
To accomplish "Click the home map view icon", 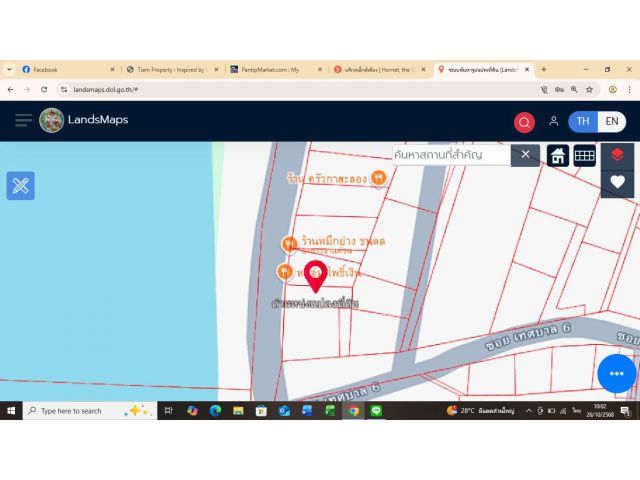I will click(x=558, y=155).
